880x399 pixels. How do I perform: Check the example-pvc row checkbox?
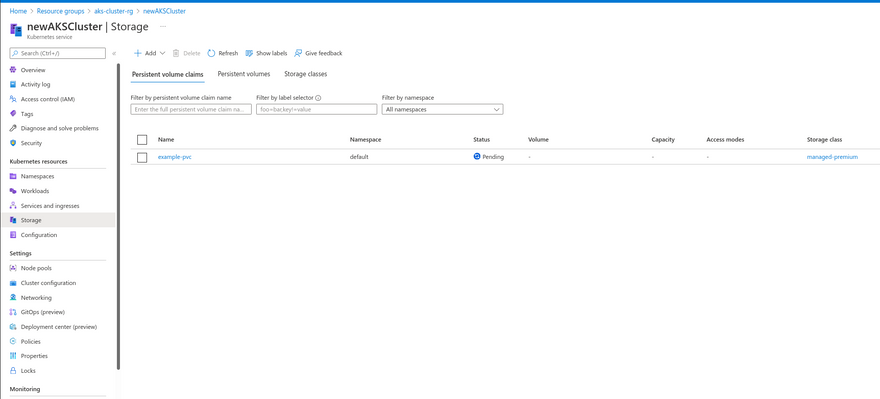click(142, 157)
